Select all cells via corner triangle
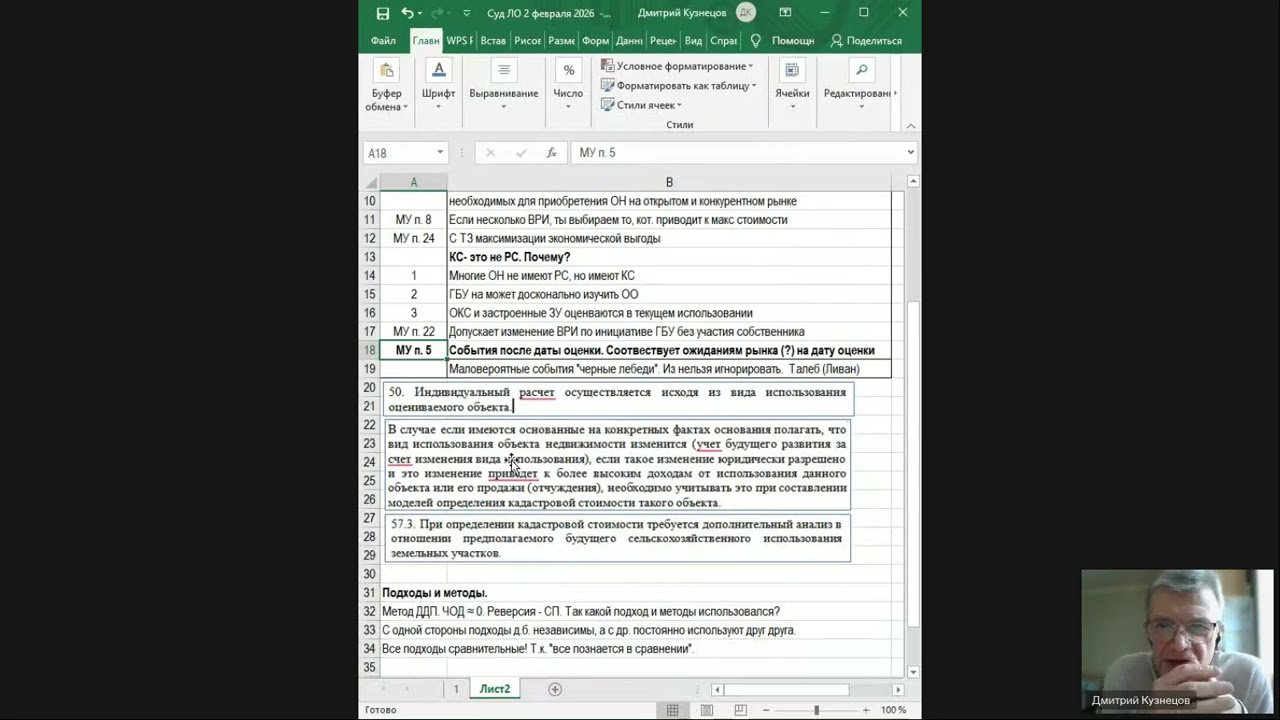 tap(370, 182)
